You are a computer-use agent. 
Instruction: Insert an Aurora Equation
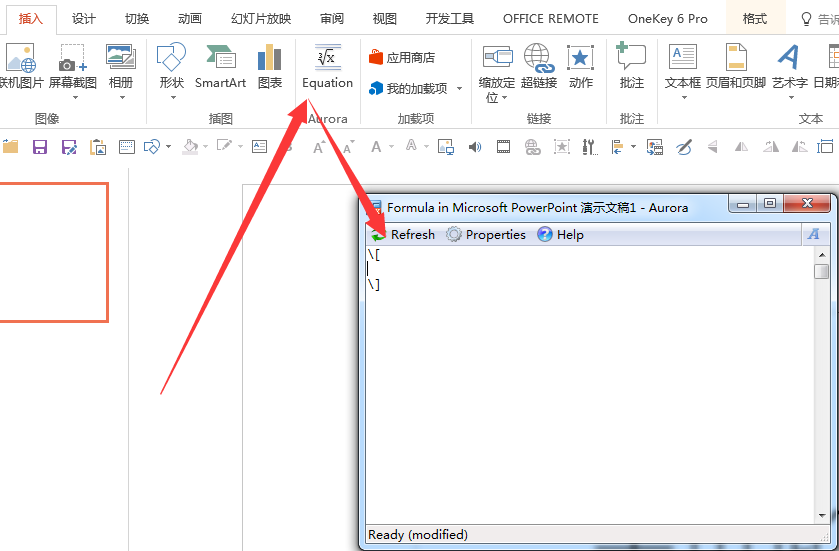pyautogui.click(x=327, y=67)
